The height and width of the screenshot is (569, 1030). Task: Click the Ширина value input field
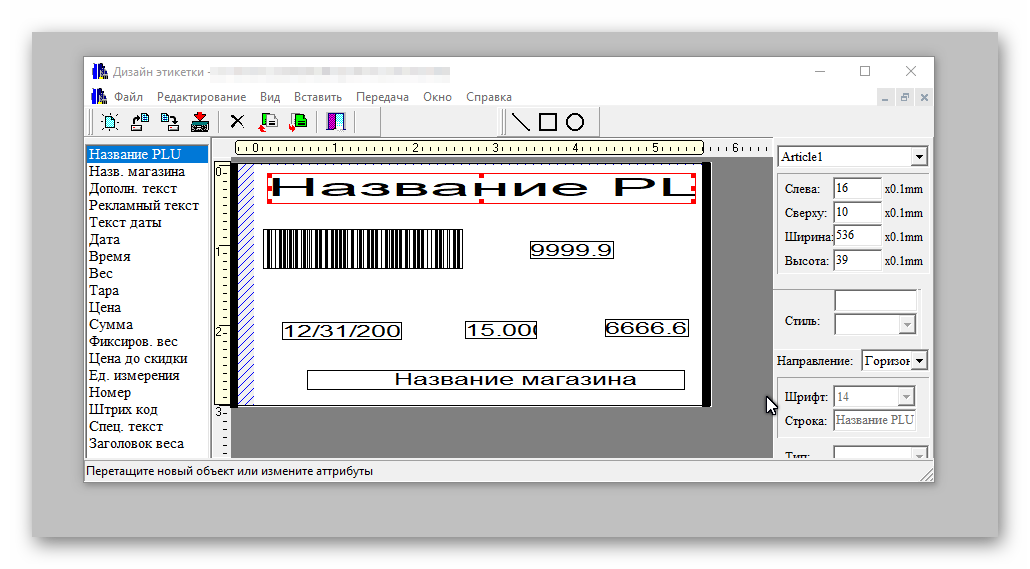click(856, 236)
